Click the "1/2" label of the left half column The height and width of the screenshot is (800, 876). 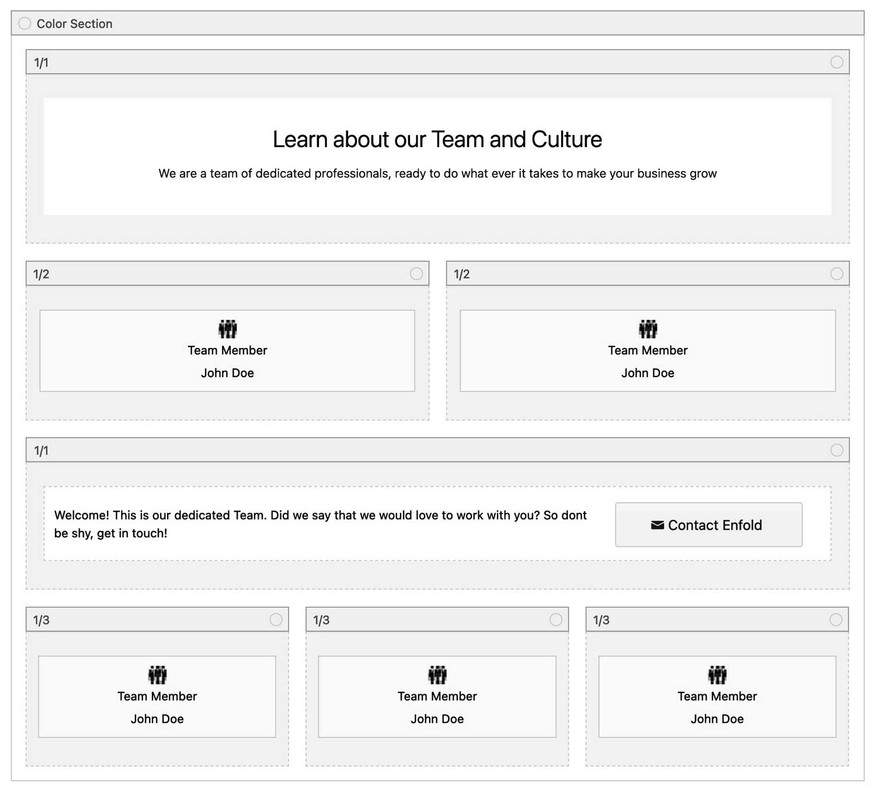(41, 274)
